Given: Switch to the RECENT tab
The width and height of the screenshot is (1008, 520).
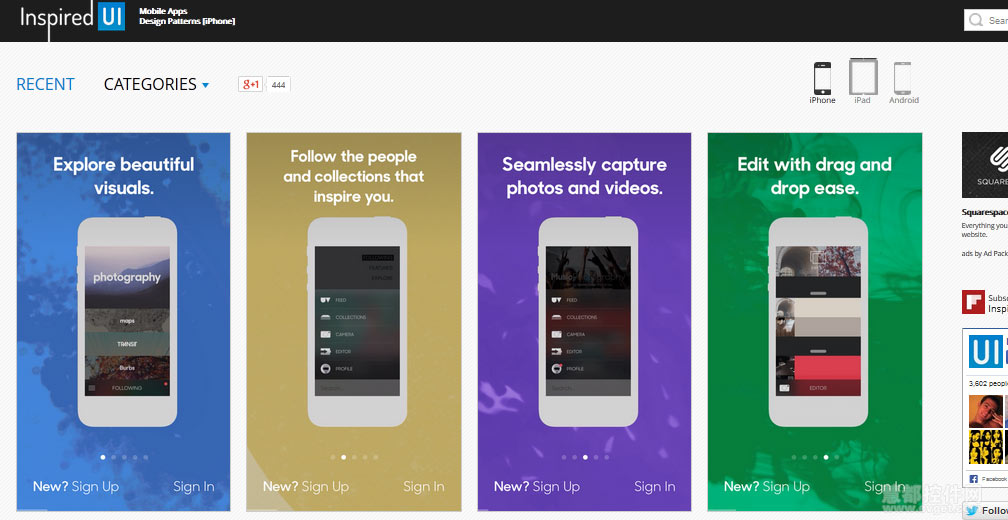Looking at the screenshot, I should 45,84.
